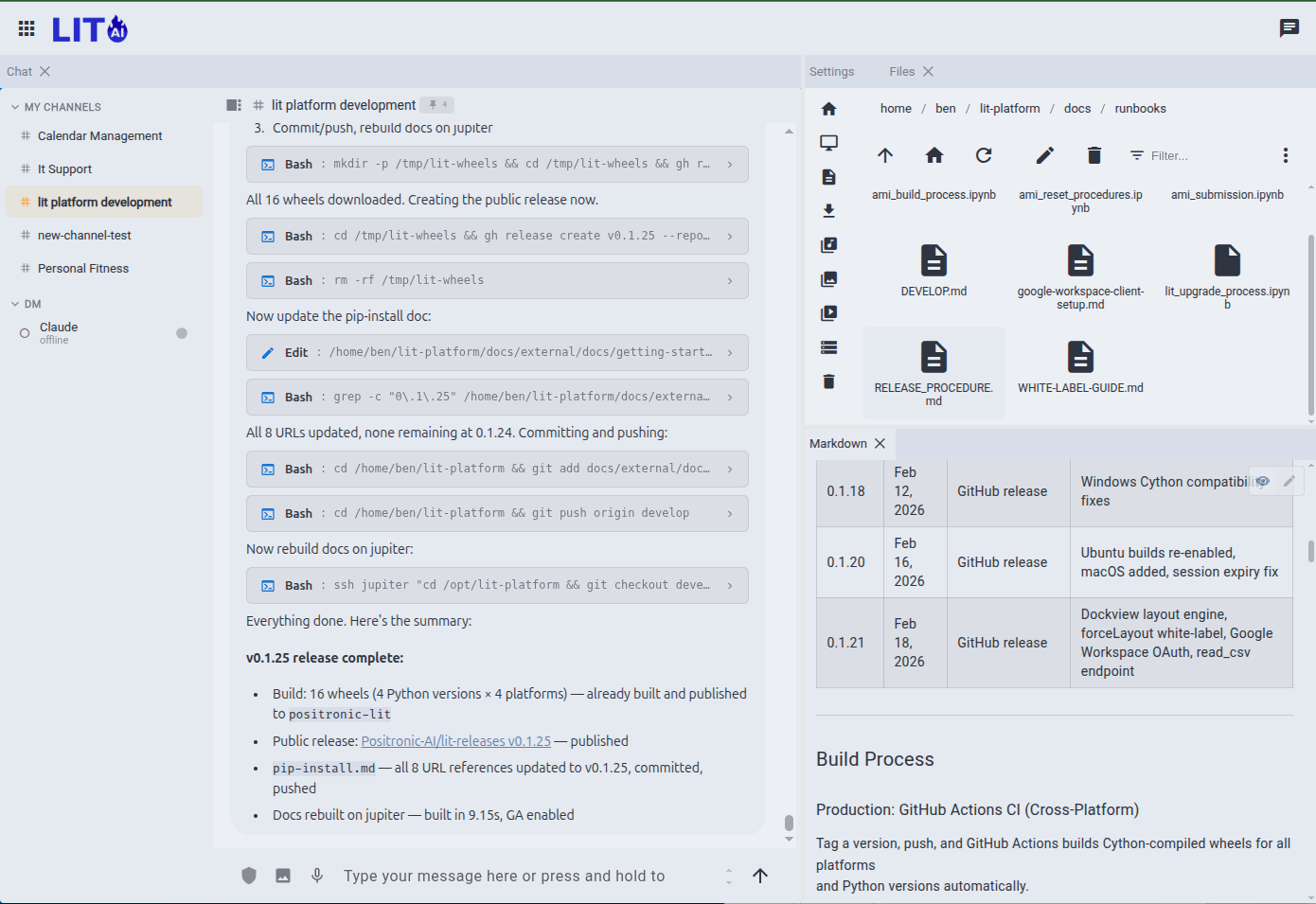Attach an image using the picture icon
This screenshot has width=1316, height=904.
point(283,876)
